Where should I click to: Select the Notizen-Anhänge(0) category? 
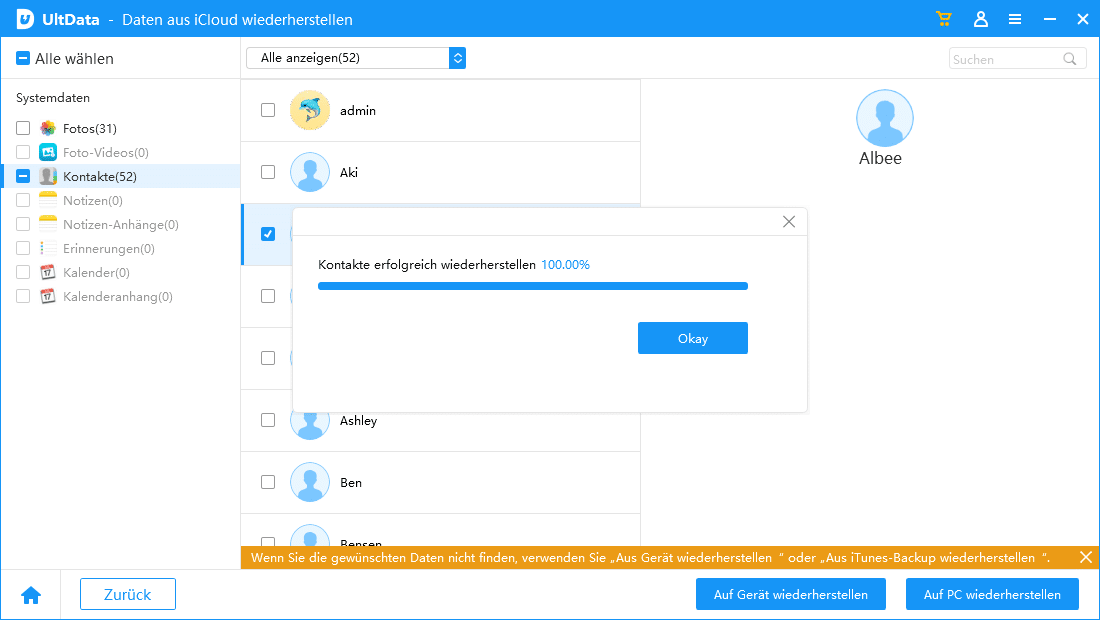coord(121,224)
